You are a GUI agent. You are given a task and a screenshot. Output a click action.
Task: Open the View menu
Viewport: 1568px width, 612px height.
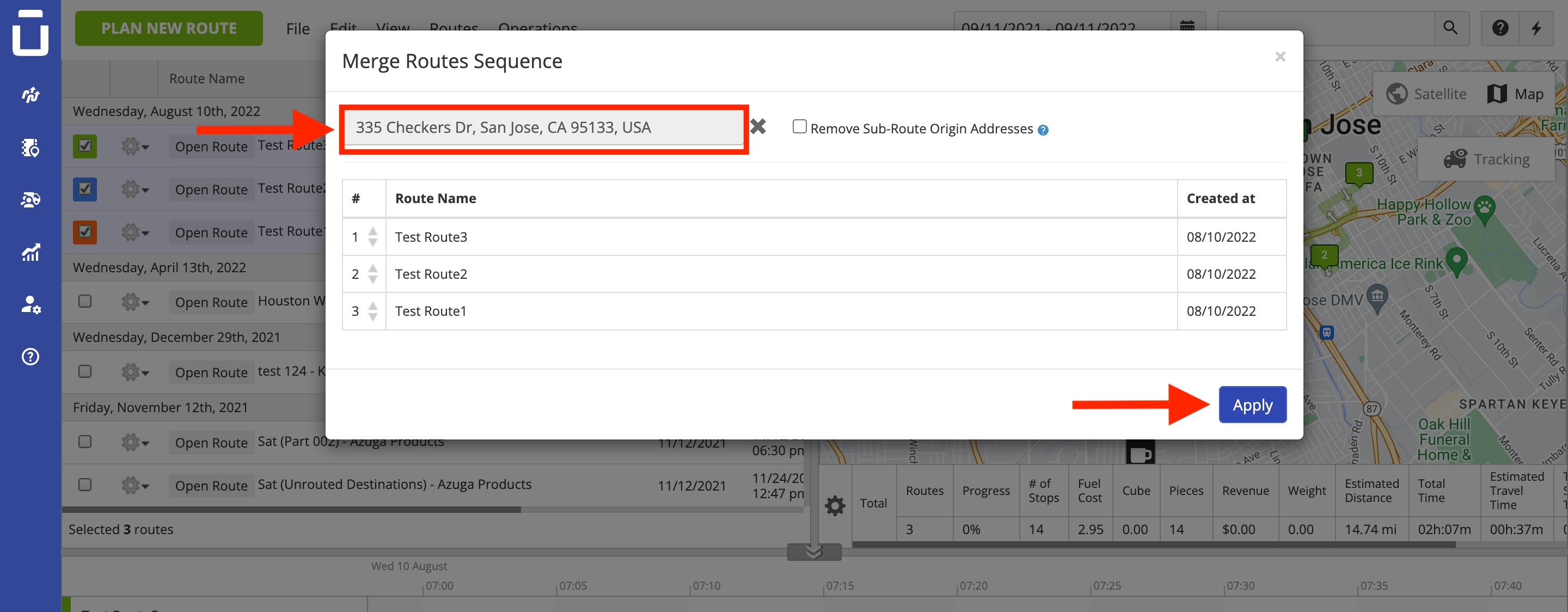(x=393, y=28)
